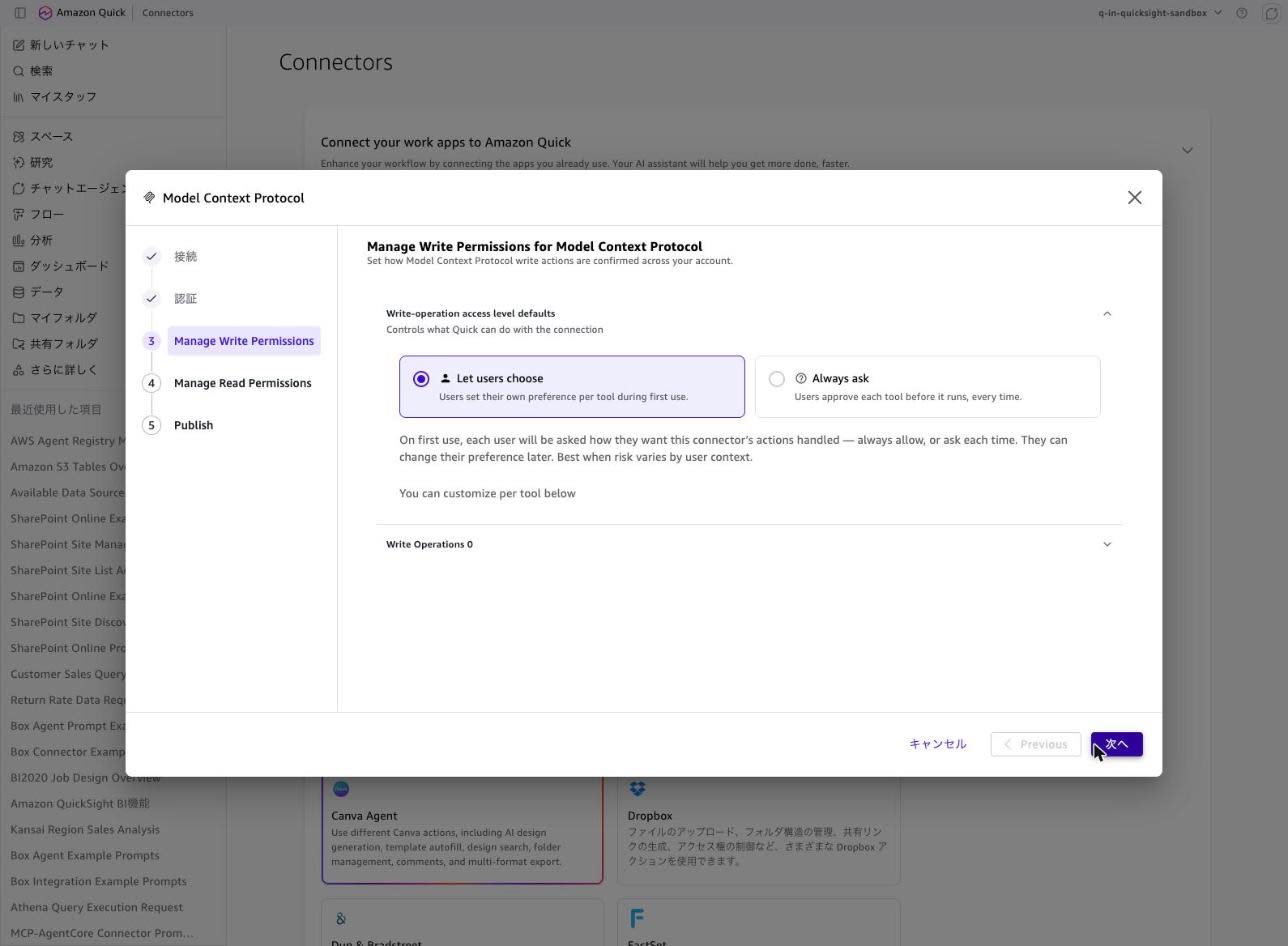
Task: Open the help question mark icon
Action: (x=1242, y=13)
